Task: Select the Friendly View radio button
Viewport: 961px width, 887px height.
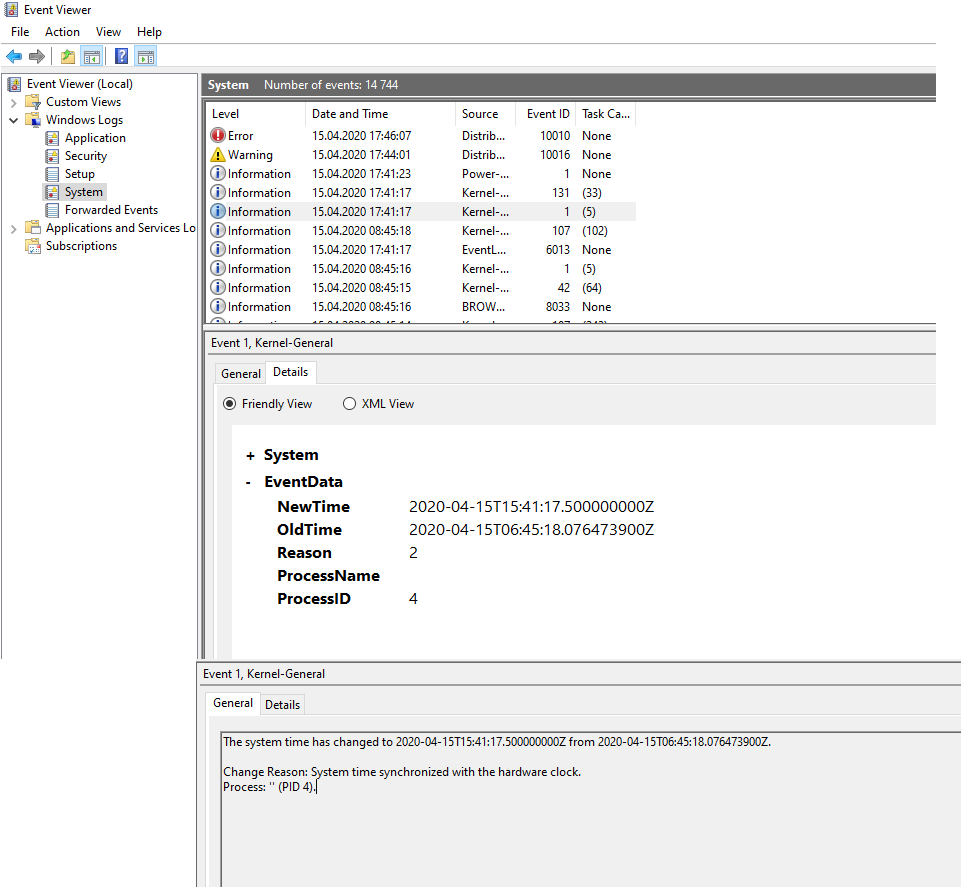Action: pos(230,404)
